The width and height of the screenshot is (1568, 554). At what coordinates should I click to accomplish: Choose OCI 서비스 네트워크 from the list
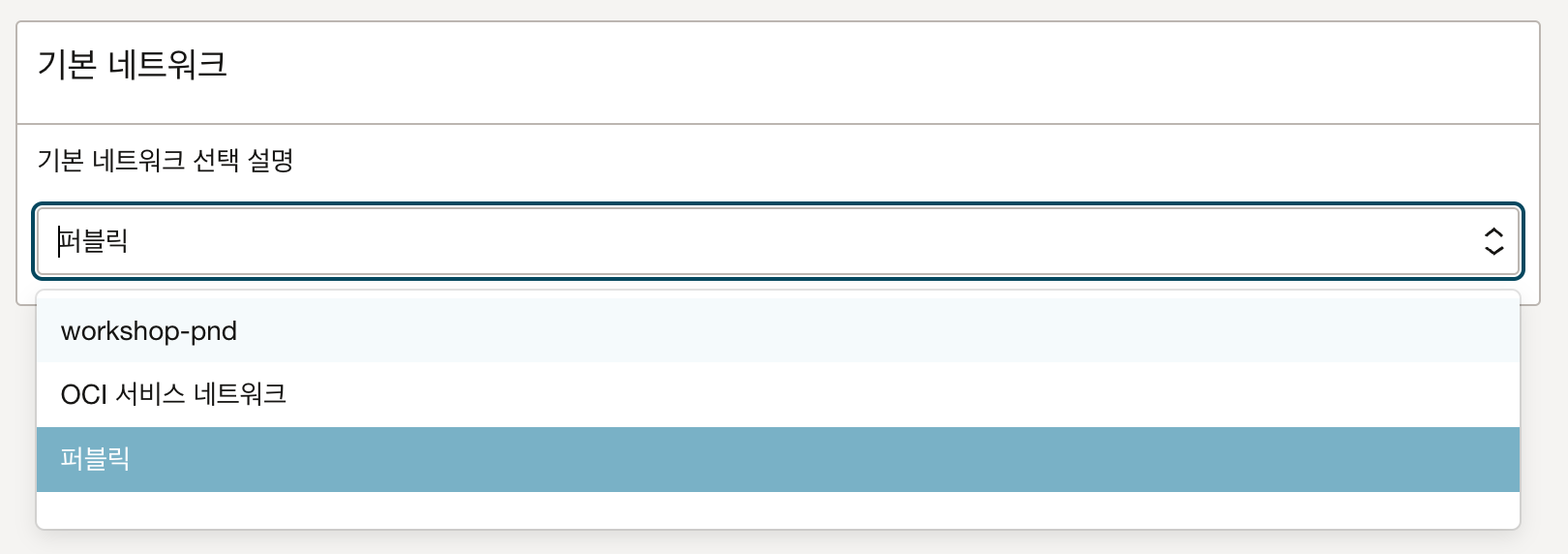173,394
